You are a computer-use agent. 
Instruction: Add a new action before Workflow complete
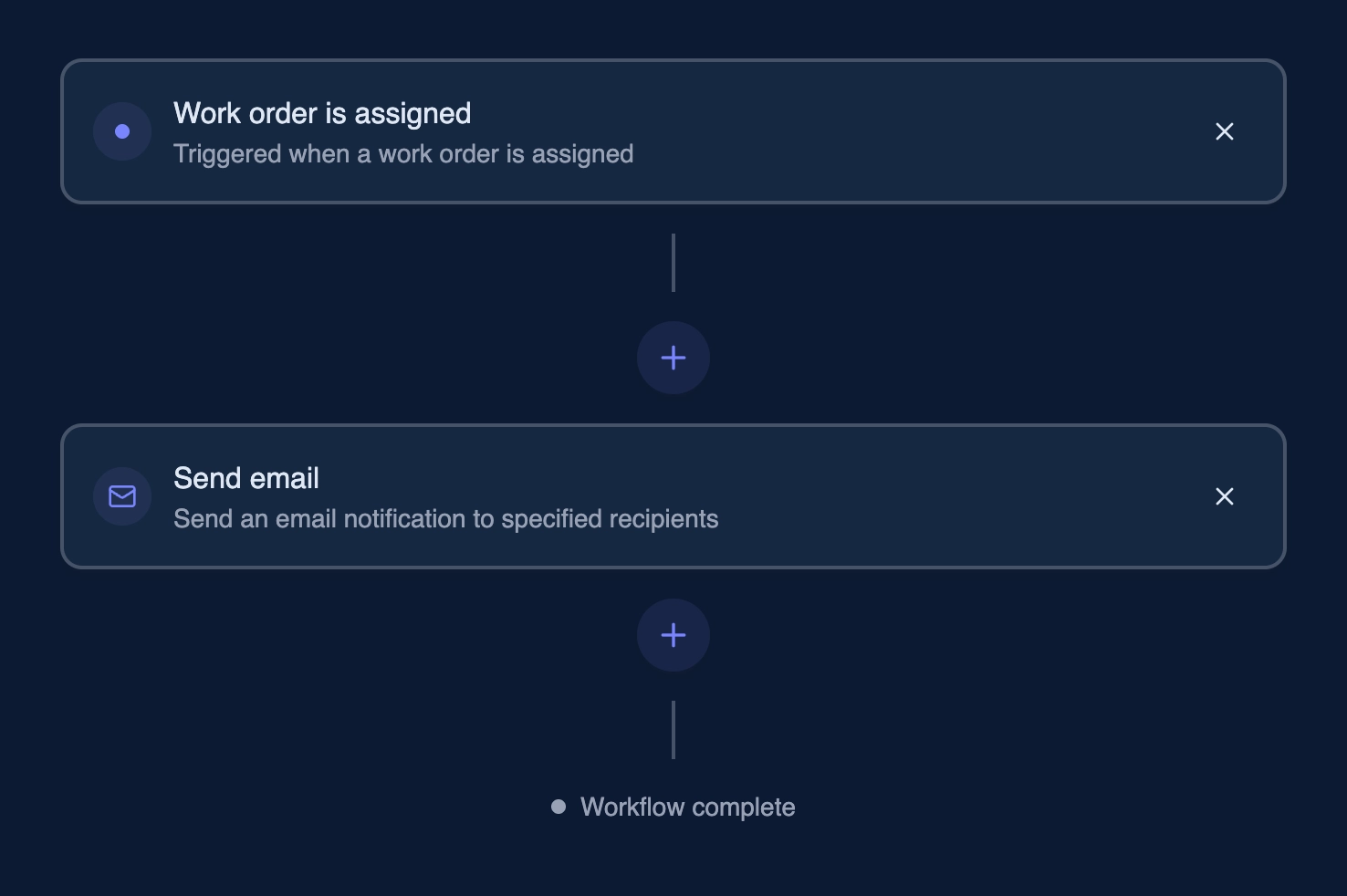673,635
